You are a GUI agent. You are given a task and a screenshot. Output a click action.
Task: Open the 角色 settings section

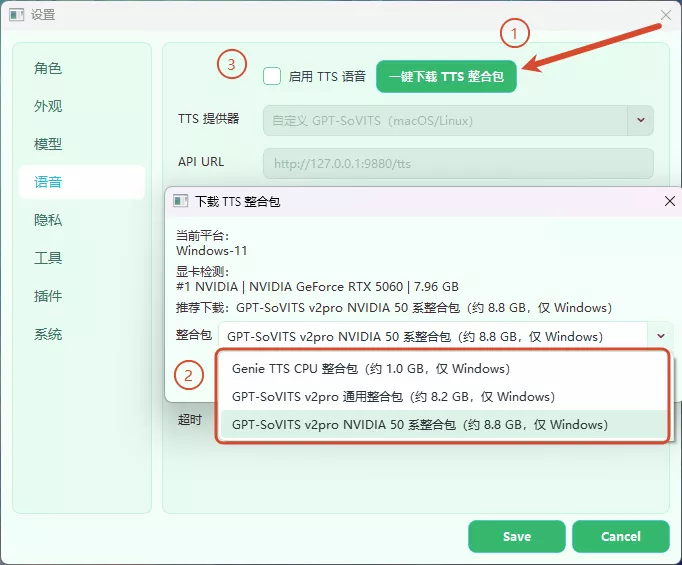[82, 68]
